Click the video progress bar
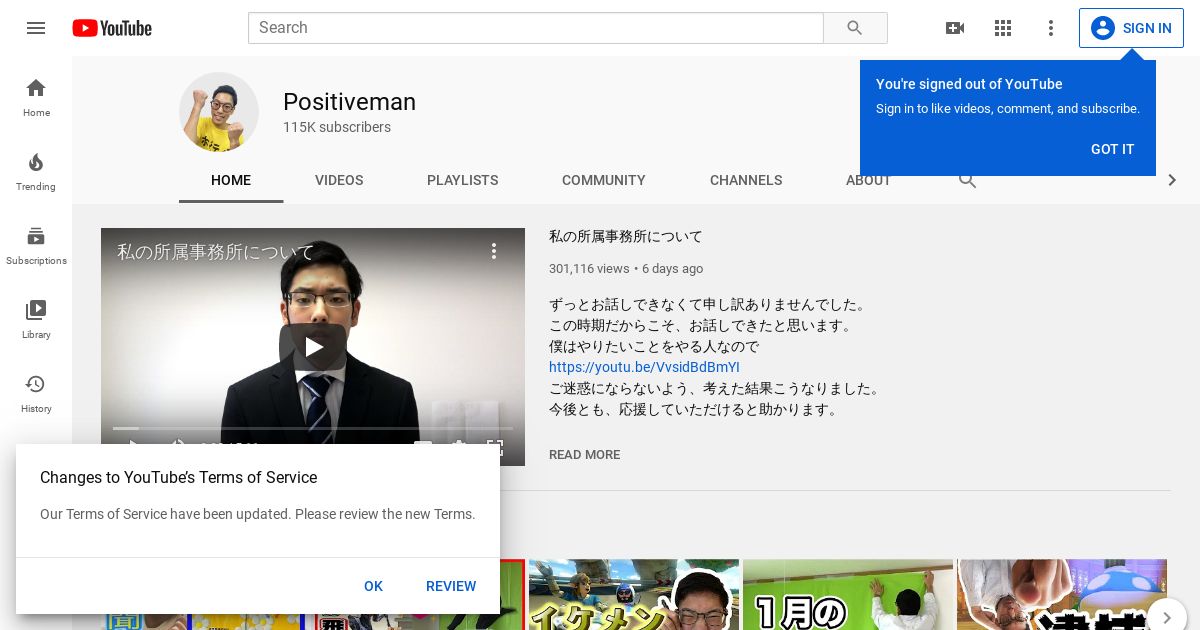 [313, 428]
